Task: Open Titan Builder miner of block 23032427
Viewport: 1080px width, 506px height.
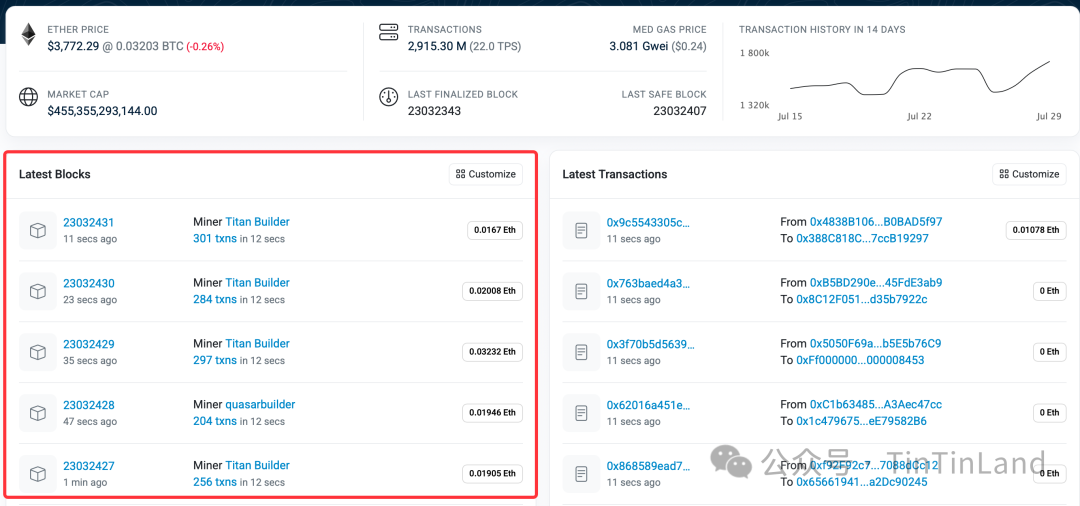Action: pos(258,465)
